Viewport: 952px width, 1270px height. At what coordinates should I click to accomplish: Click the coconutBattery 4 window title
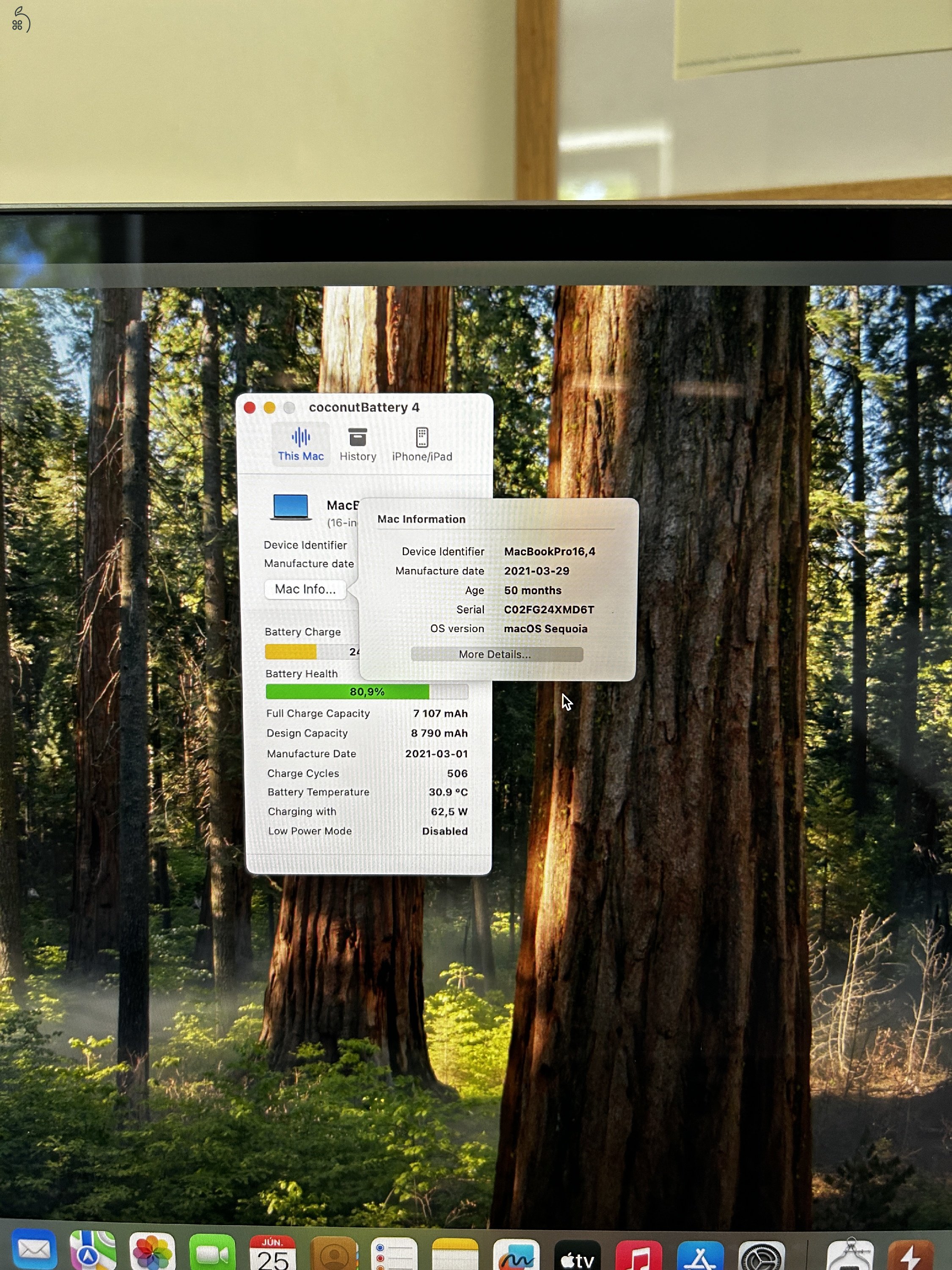364,407
